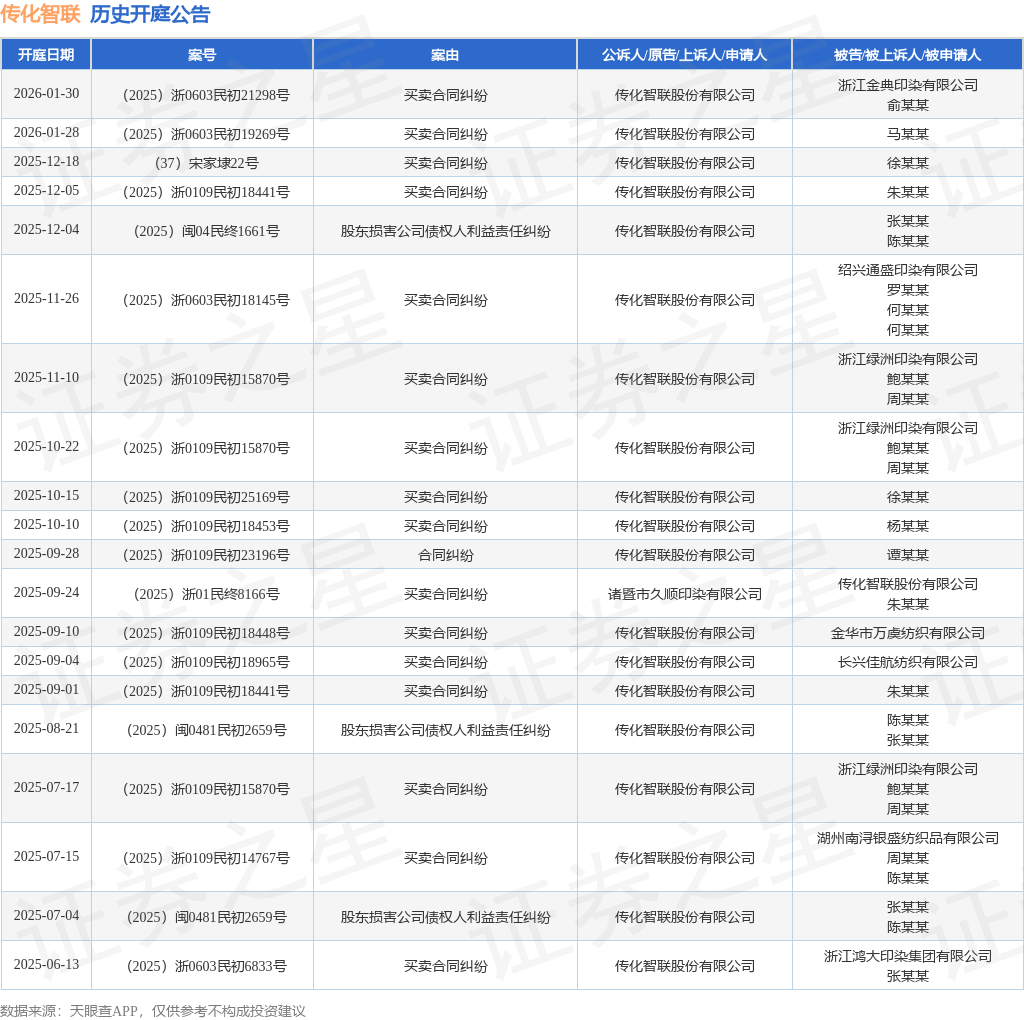Click the 案号 column header

pos(202,55)
